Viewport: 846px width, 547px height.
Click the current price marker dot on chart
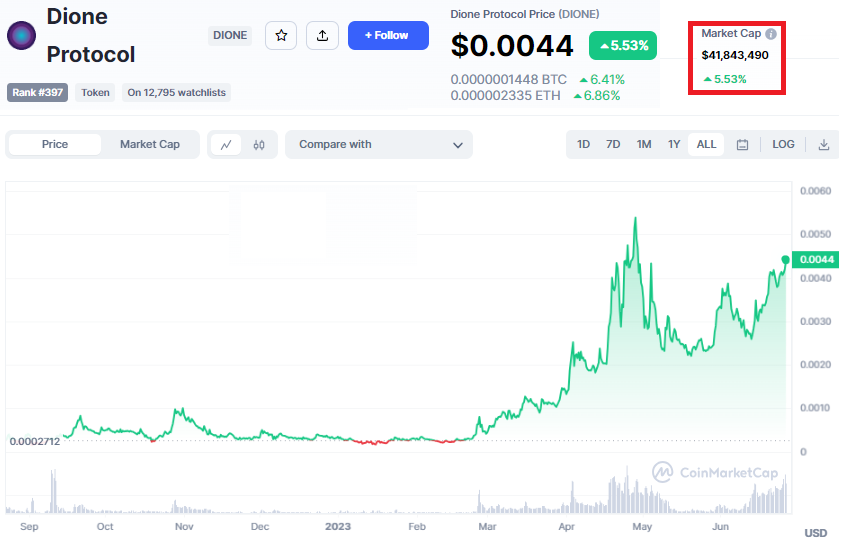(786, 260)
